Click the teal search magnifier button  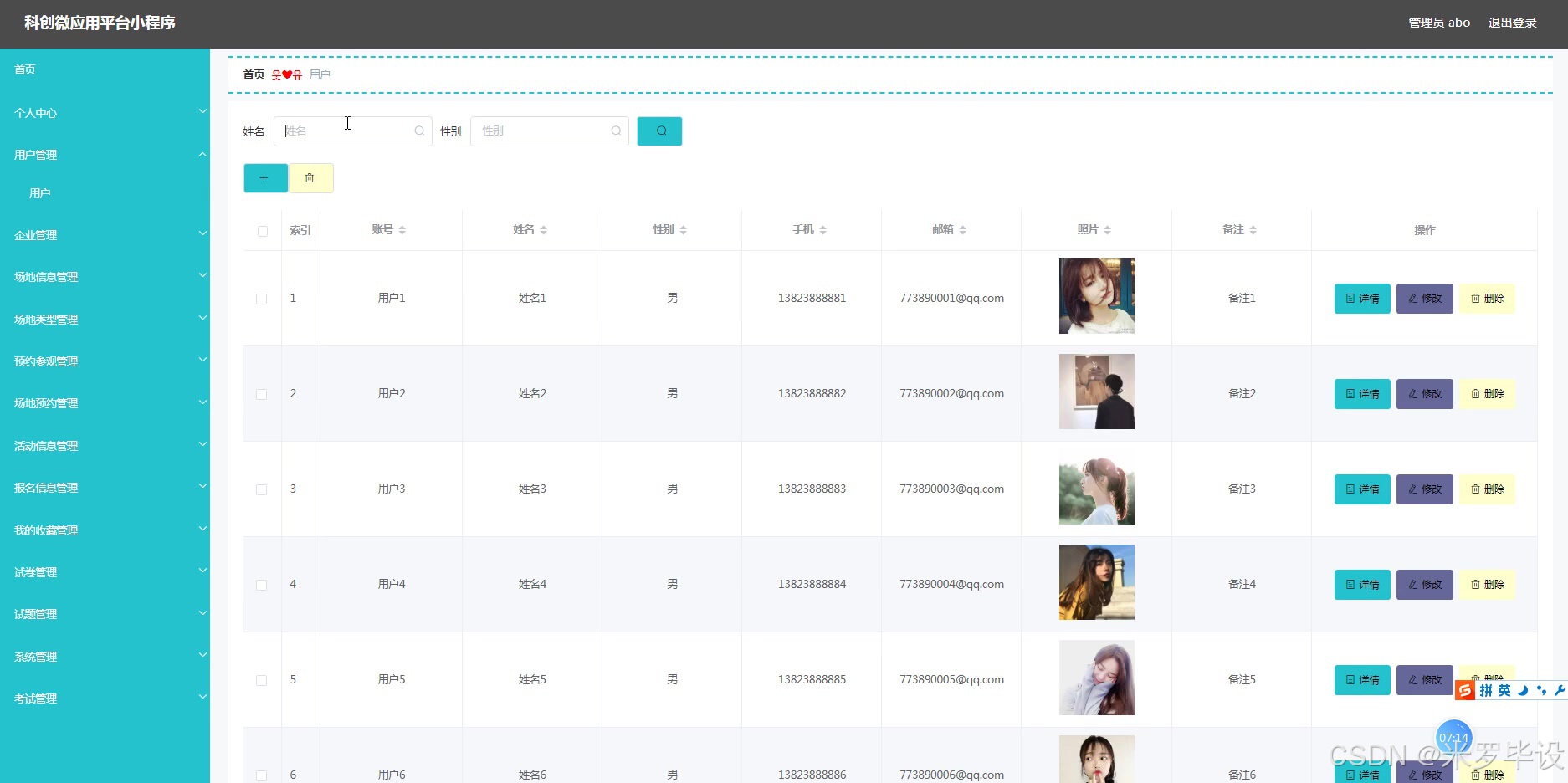pyautogui.click(x=659, y=131)
